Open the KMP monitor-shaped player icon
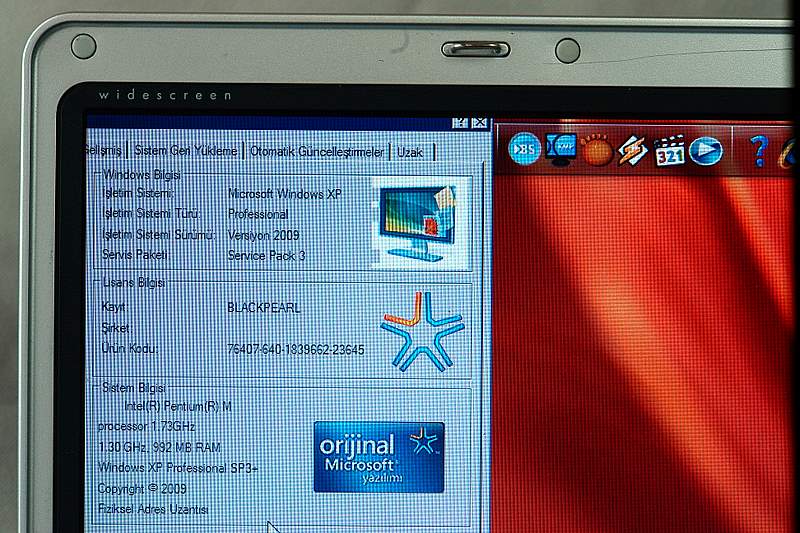 [561, 149]
